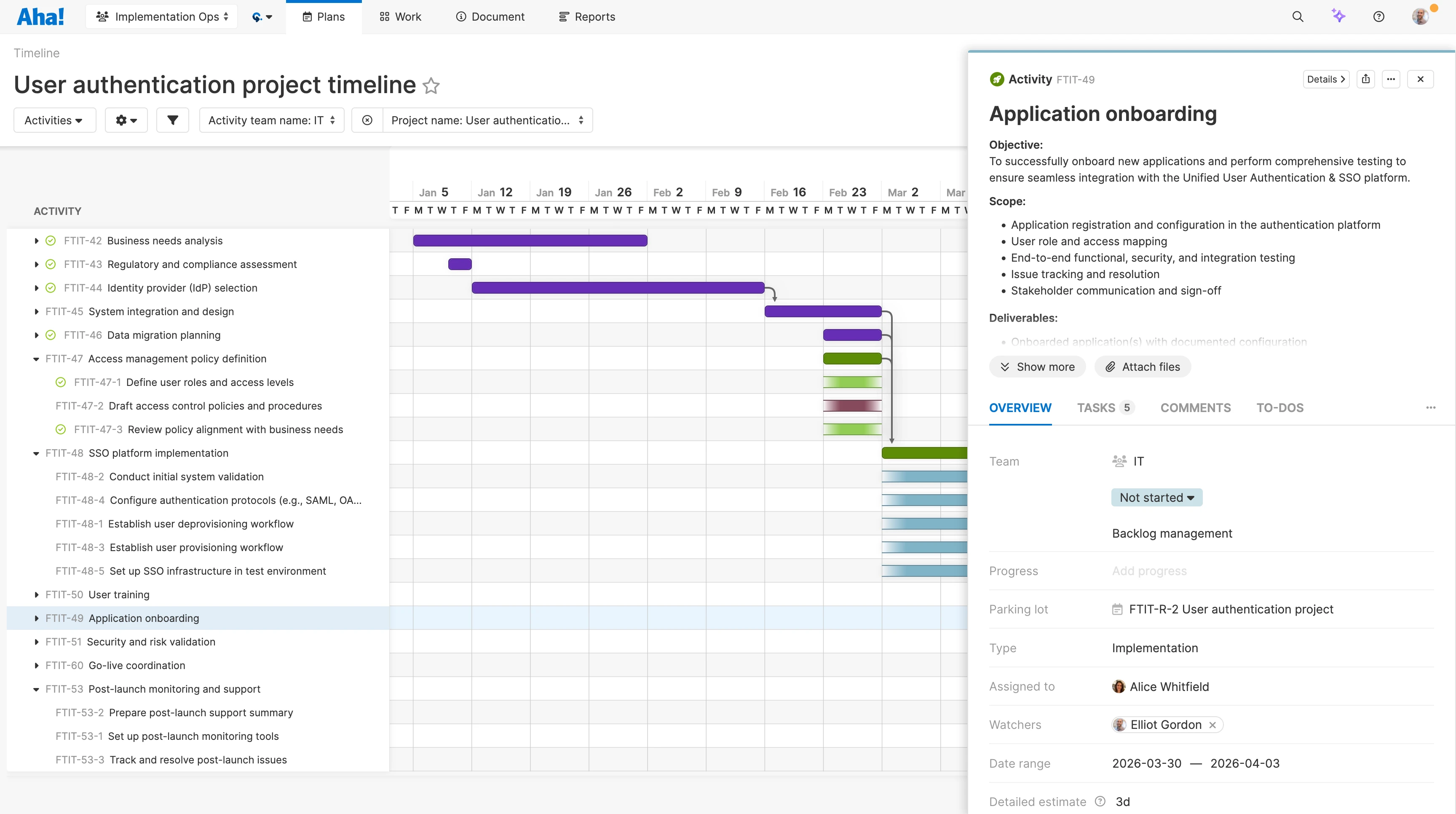Click the Show more button
The image size is (1456, 814).
tap(1037, 366)
